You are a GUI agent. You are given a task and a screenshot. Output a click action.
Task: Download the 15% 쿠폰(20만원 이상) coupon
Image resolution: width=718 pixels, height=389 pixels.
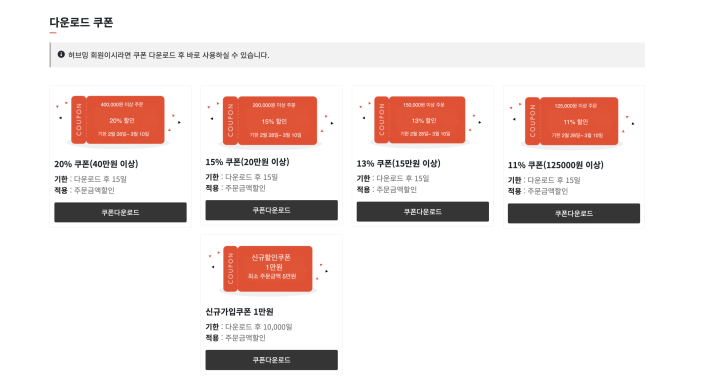tap(272, 210)
